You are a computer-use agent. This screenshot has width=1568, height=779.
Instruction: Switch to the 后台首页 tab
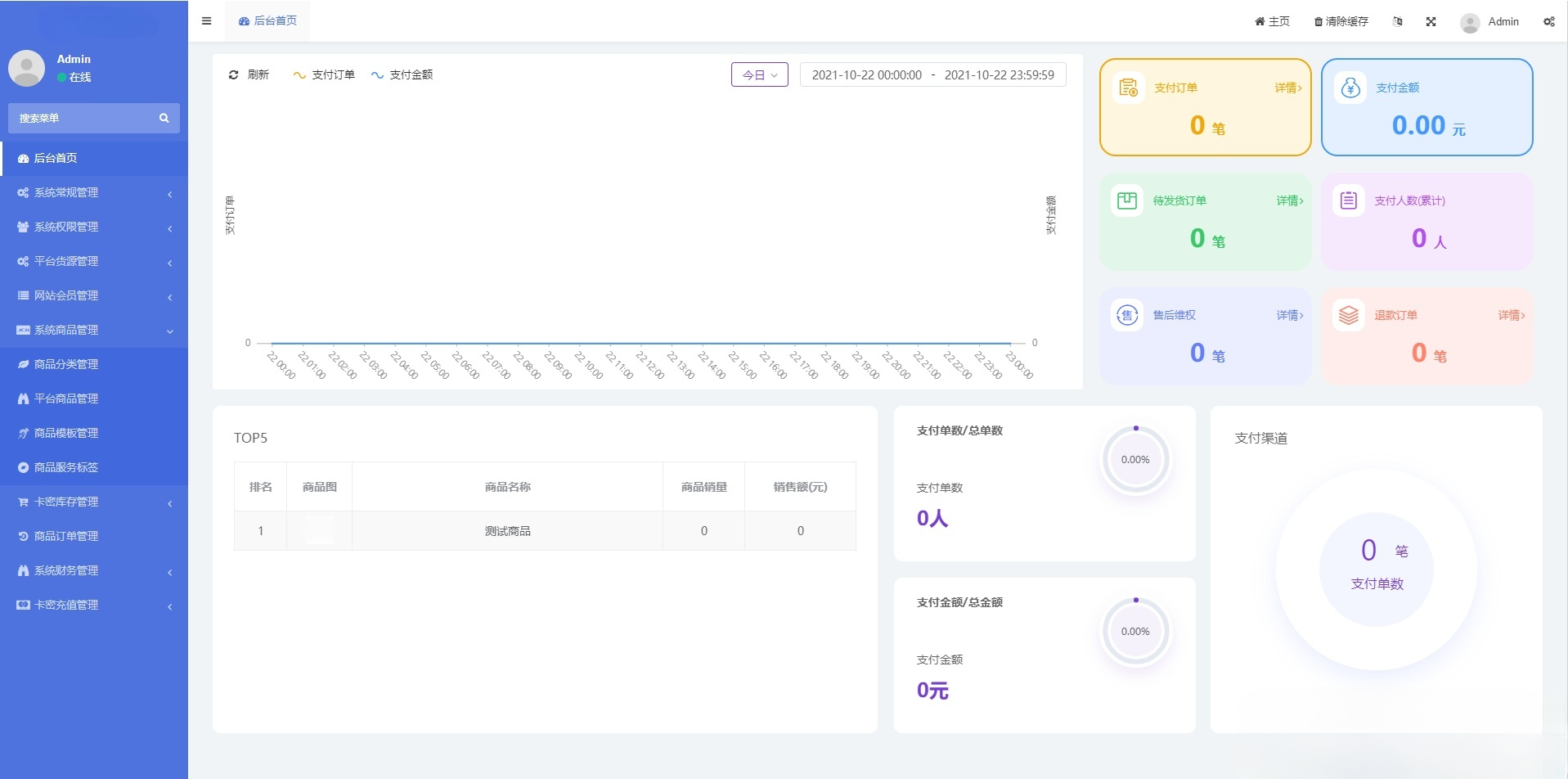267,20
